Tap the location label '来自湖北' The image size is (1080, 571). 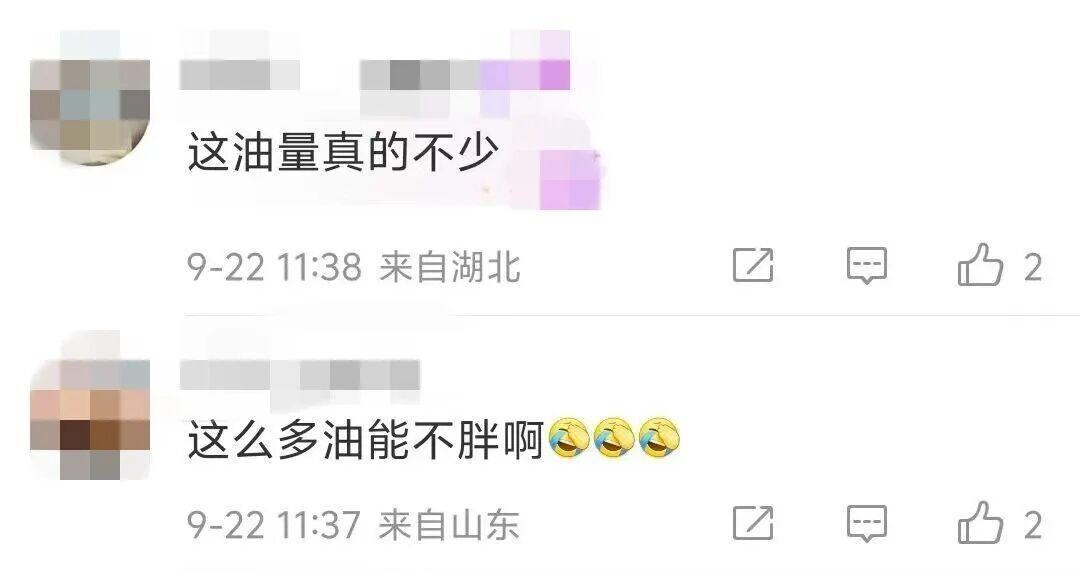[x=450, y=267]
